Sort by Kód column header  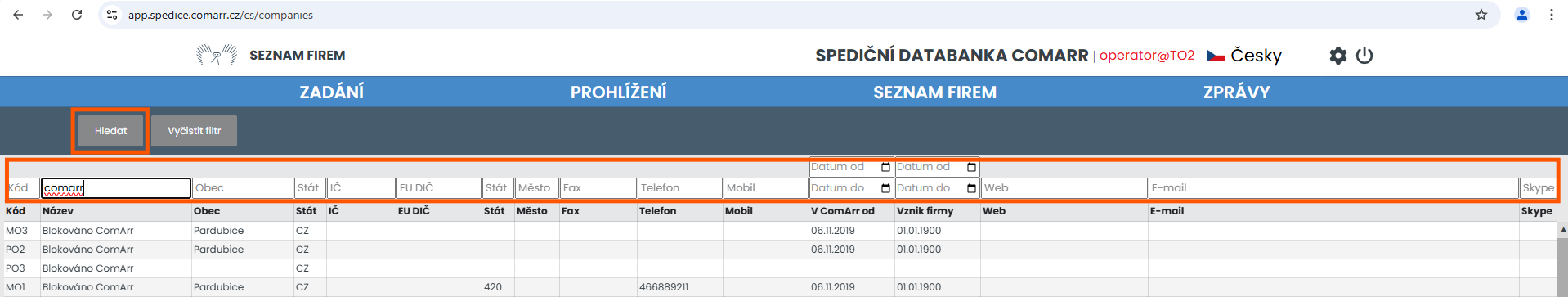[x=16, y=211]
